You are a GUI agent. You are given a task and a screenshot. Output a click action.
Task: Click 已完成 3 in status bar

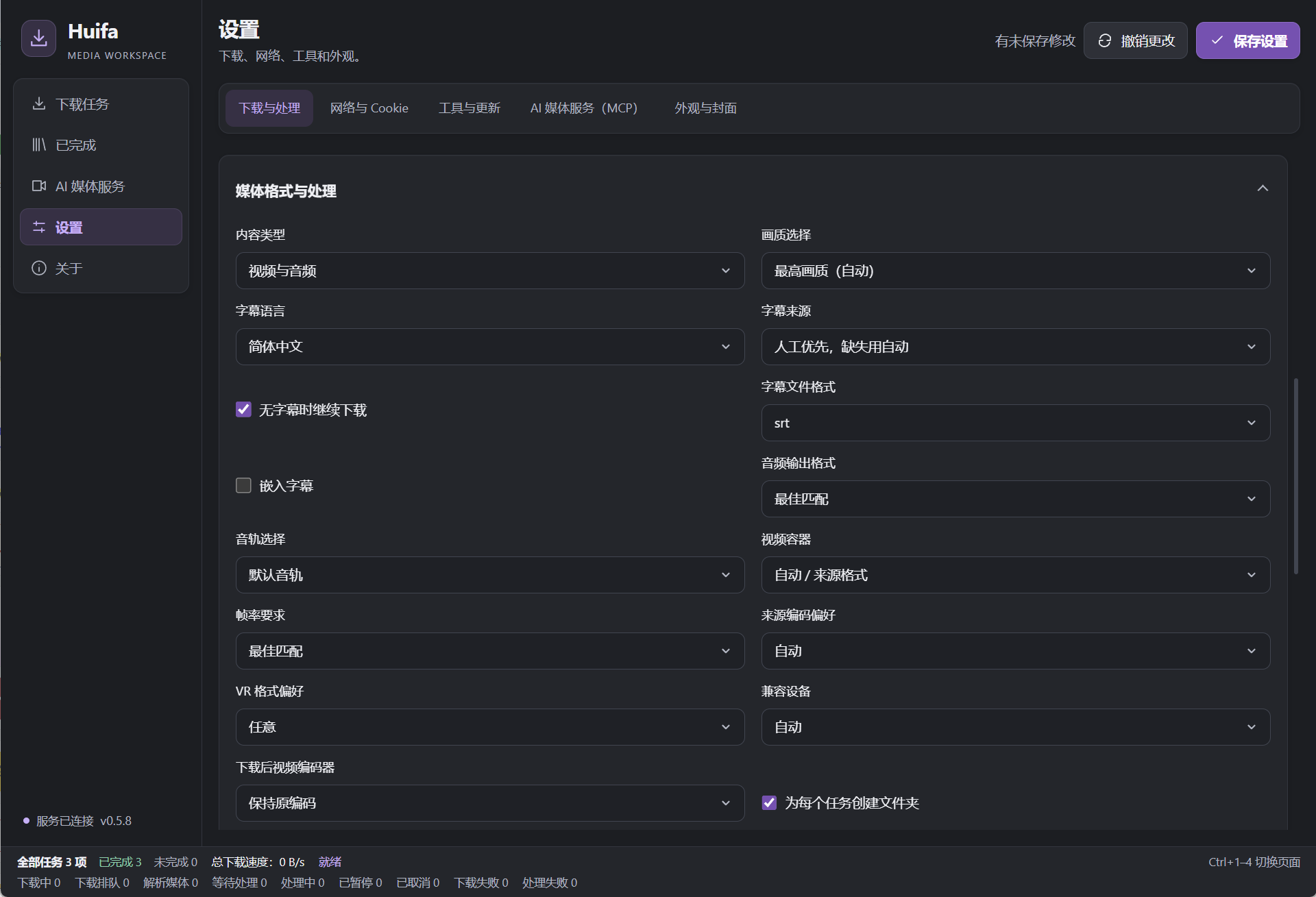click(x=120, y=862)
